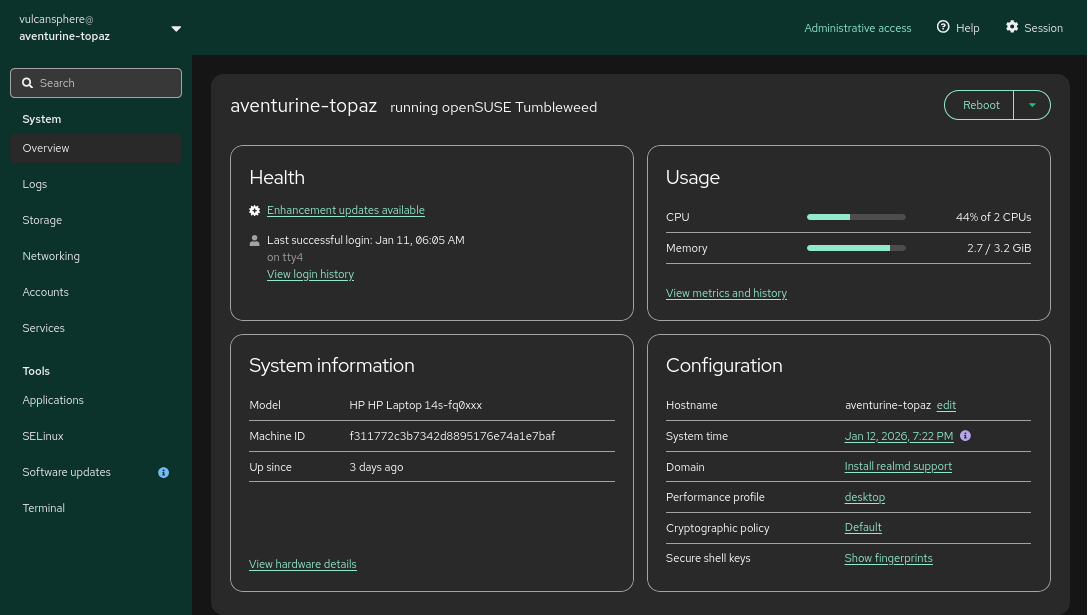Image resolution: width=1088 pixels, height=615 pixels.
Task: Open View login history link
Action: tap(310, 274)
